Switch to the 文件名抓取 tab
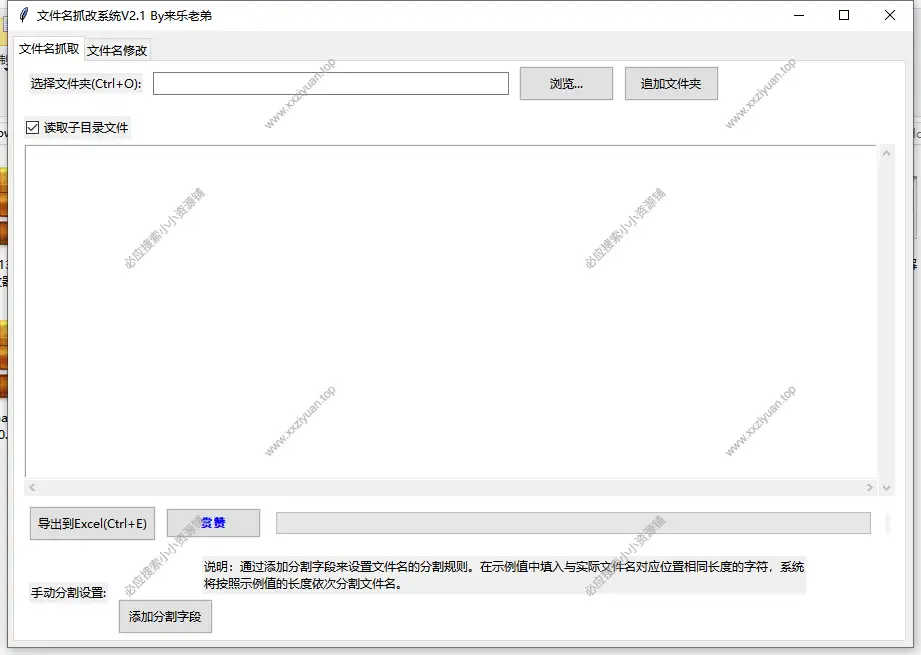The height and width of the screenshot is (655, 921). [x=49, y=48]
